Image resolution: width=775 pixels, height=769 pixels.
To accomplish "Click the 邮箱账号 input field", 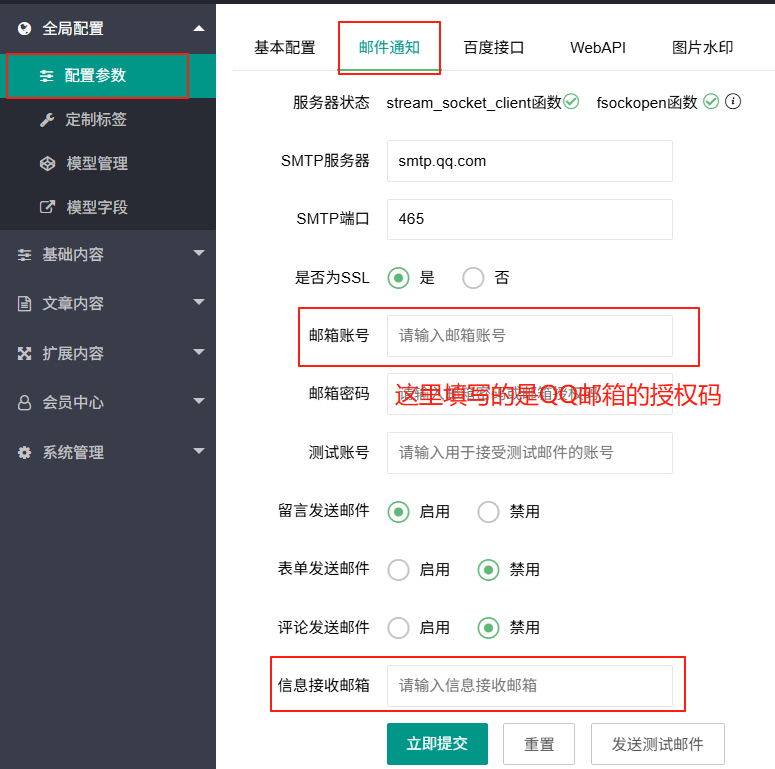I will click(529, 336).
